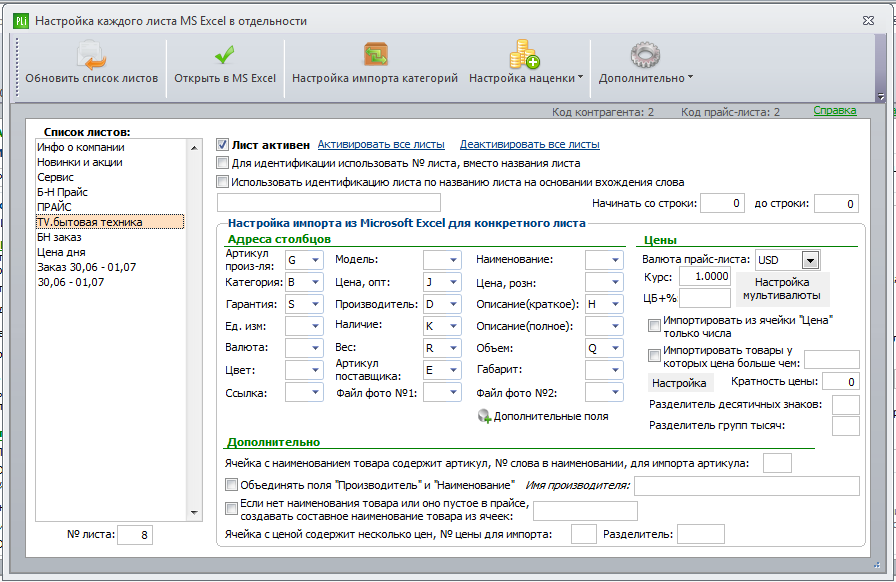Expand the Гарантия column dropdown
The width and height of the screenshot is (896, 582).
pyautogui.click(x=315, y=304)
